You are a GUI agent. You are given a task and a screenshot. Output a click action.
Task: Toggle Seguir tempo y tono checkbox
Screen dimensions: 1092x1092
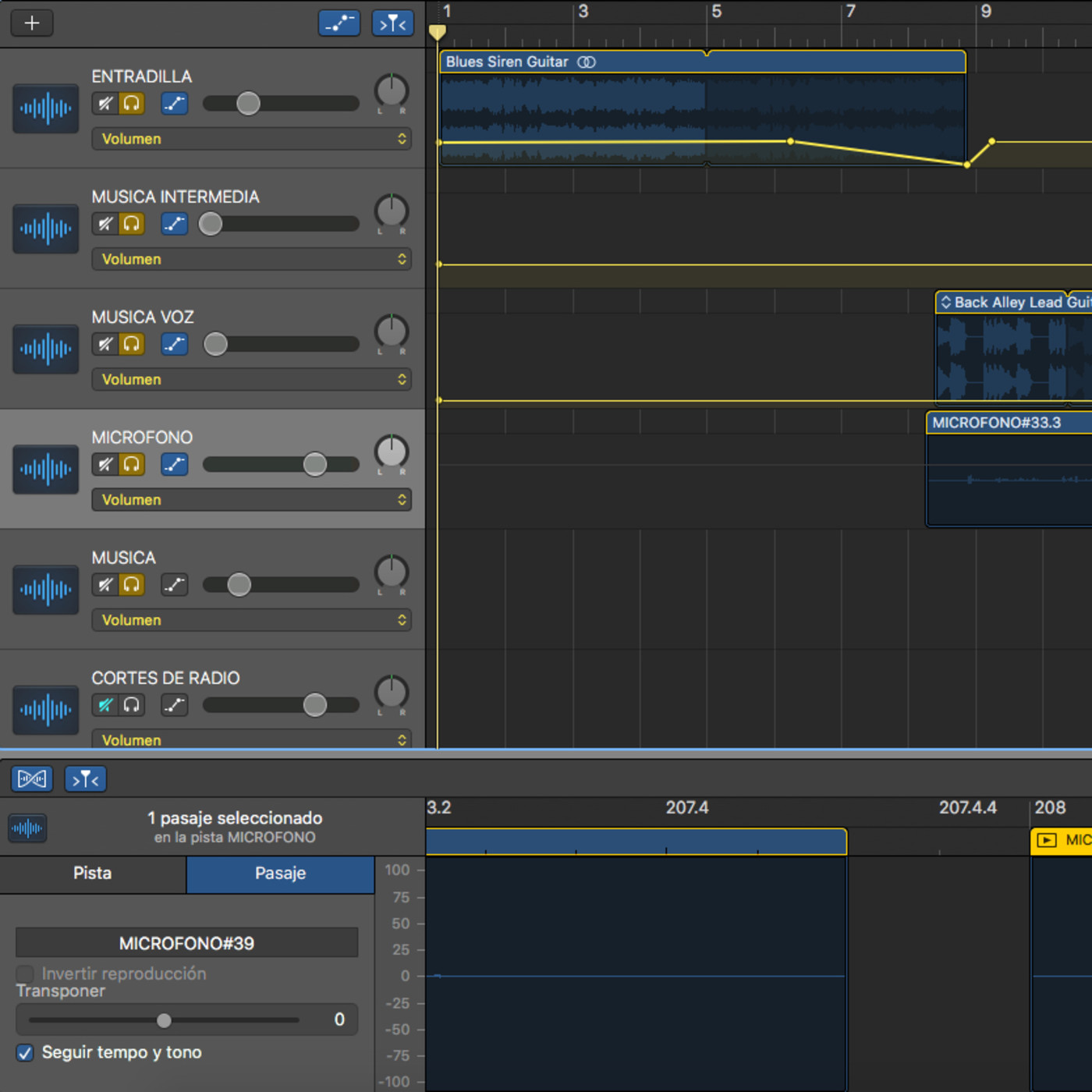(25, 1053)
